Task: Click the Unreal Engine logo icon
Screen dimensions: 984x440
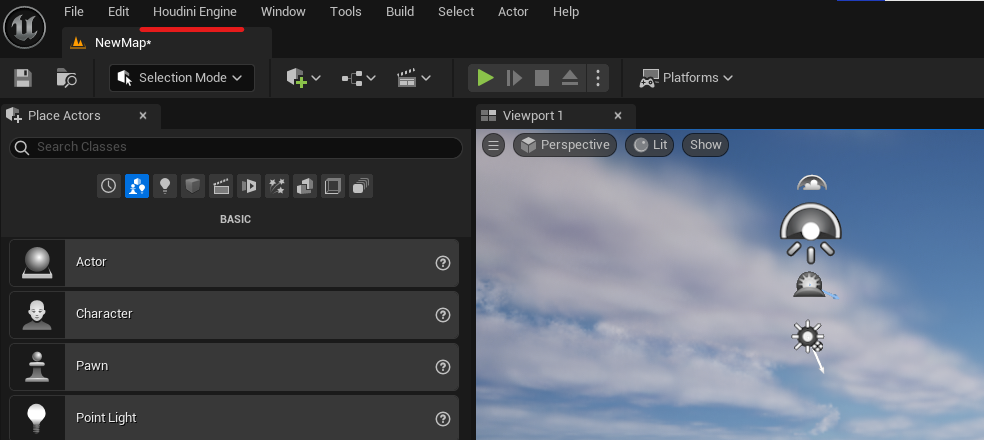Action: click(24, 26)
